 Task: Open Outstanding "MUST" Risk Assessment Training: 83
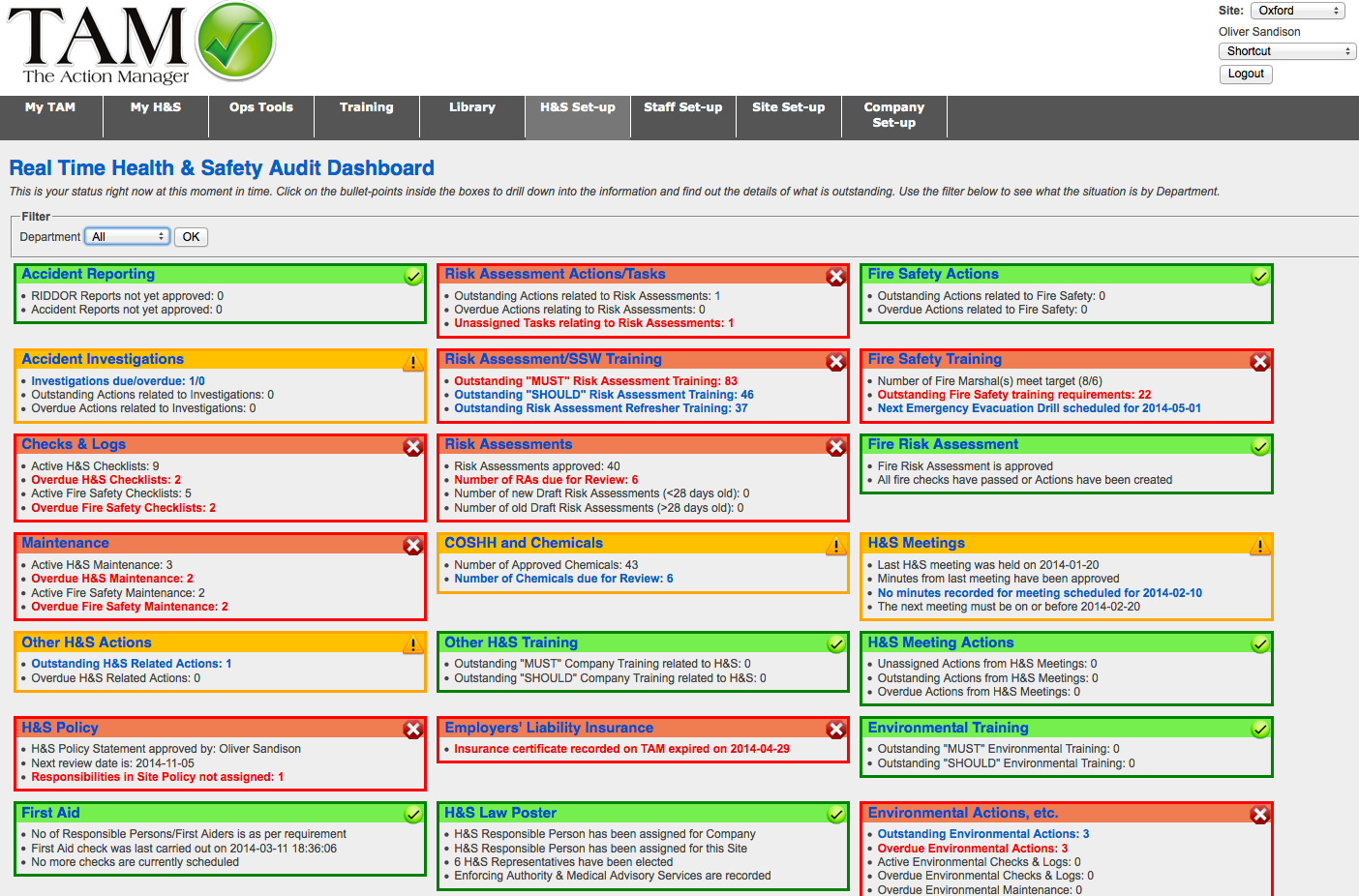coord(596,381)
